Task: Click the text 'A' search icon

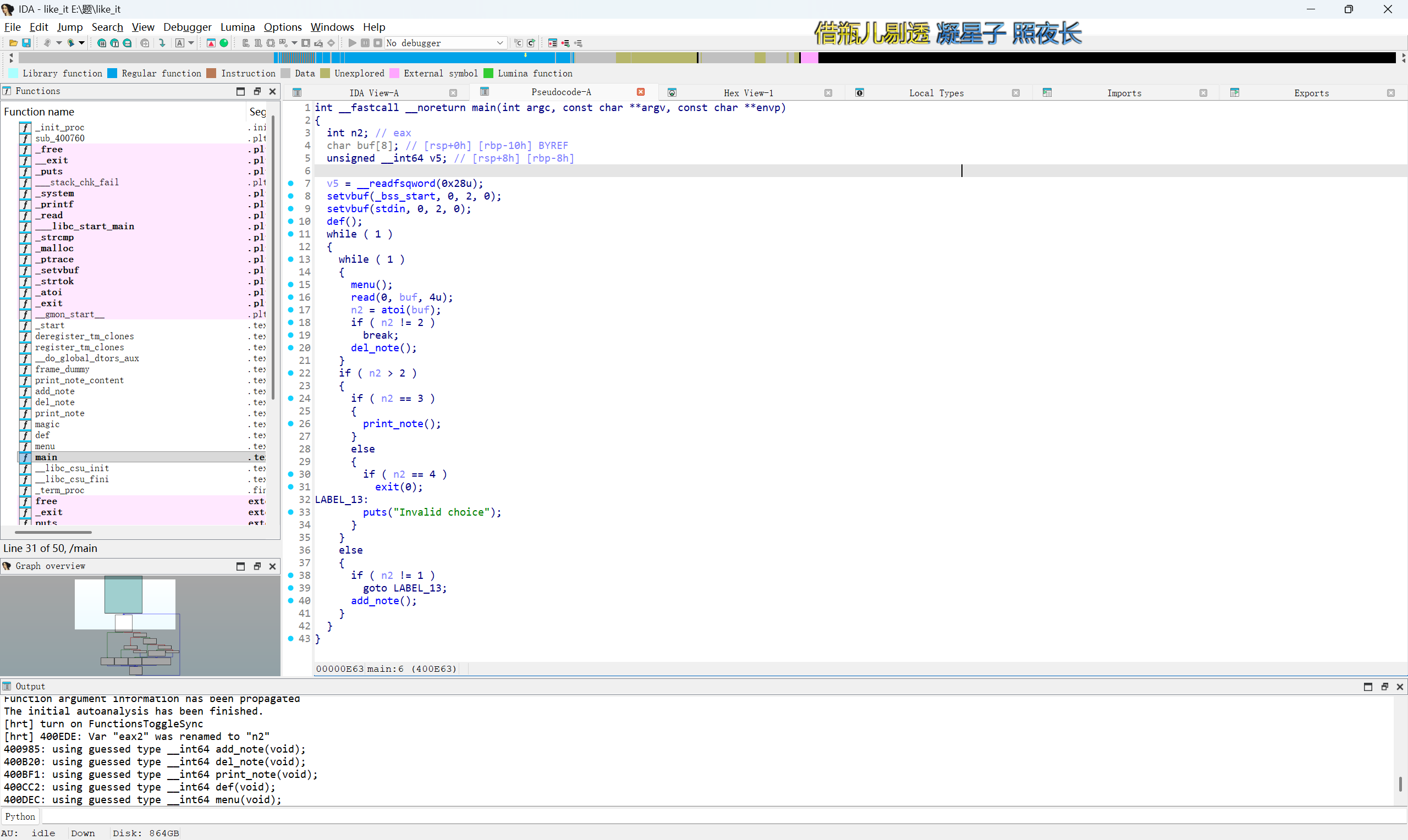Action: click(180, 43)
